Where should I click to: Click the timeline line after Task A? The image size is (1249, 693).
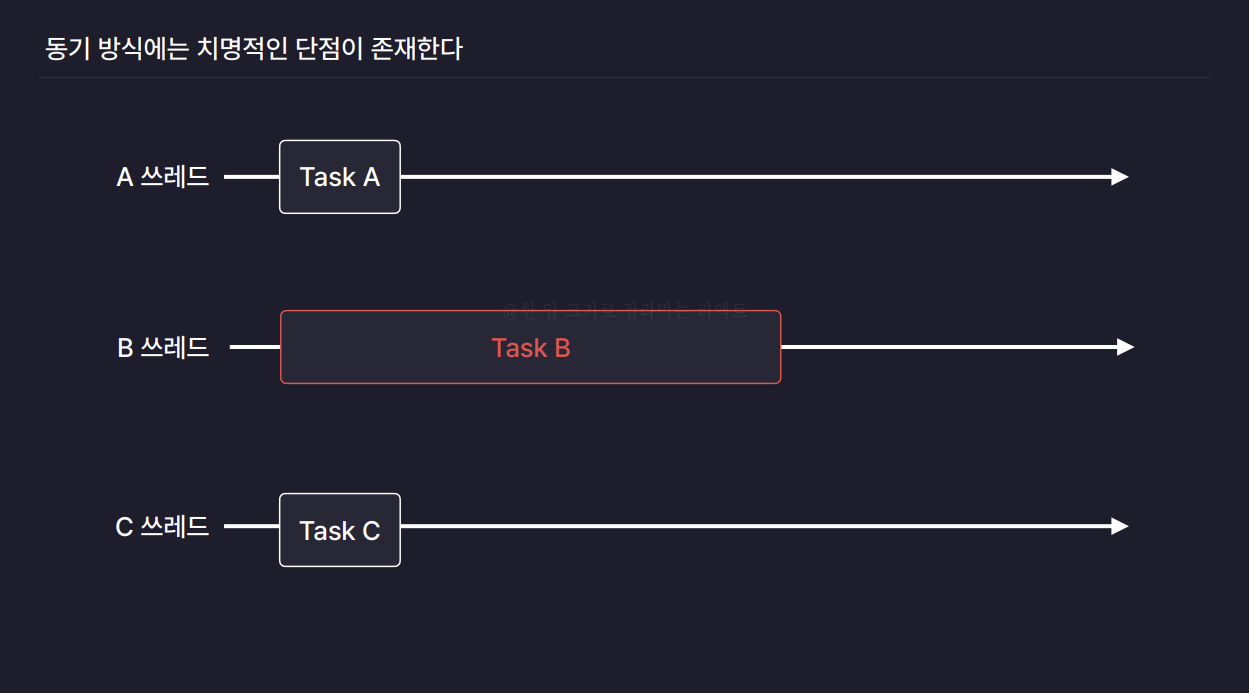[x=756, y=177]
